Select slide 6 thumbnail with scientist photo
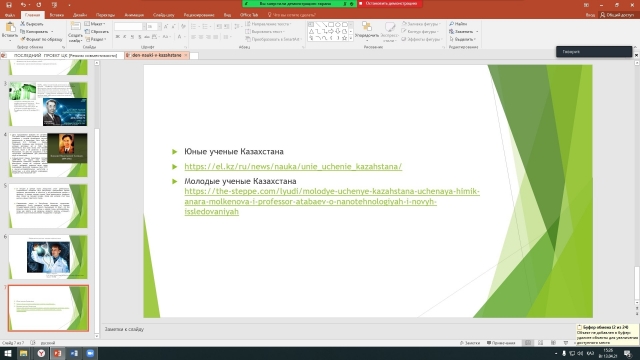Screen dimensions: 640x360 point(48,257)
